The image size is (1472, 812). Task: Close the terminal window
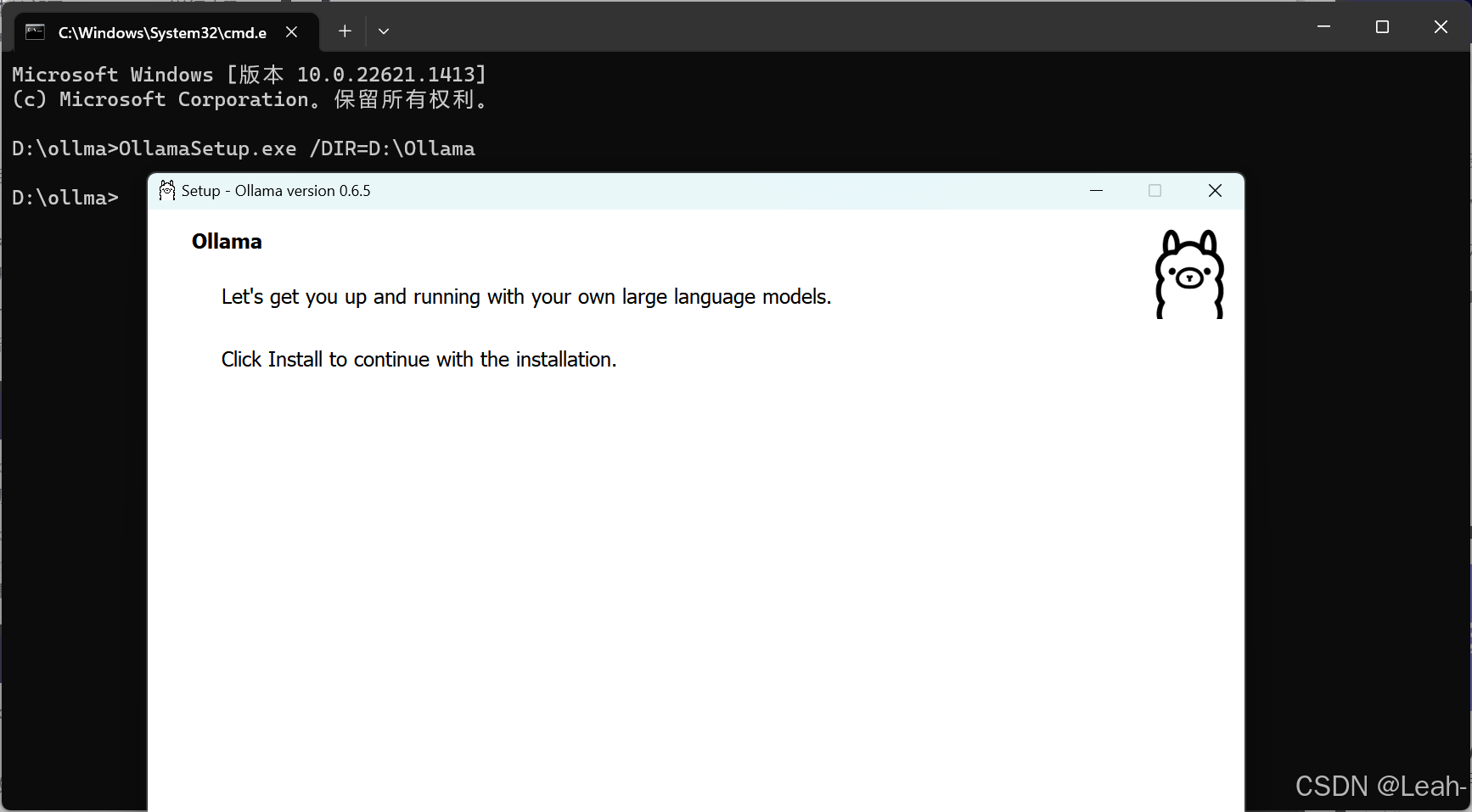point(1441,27)
